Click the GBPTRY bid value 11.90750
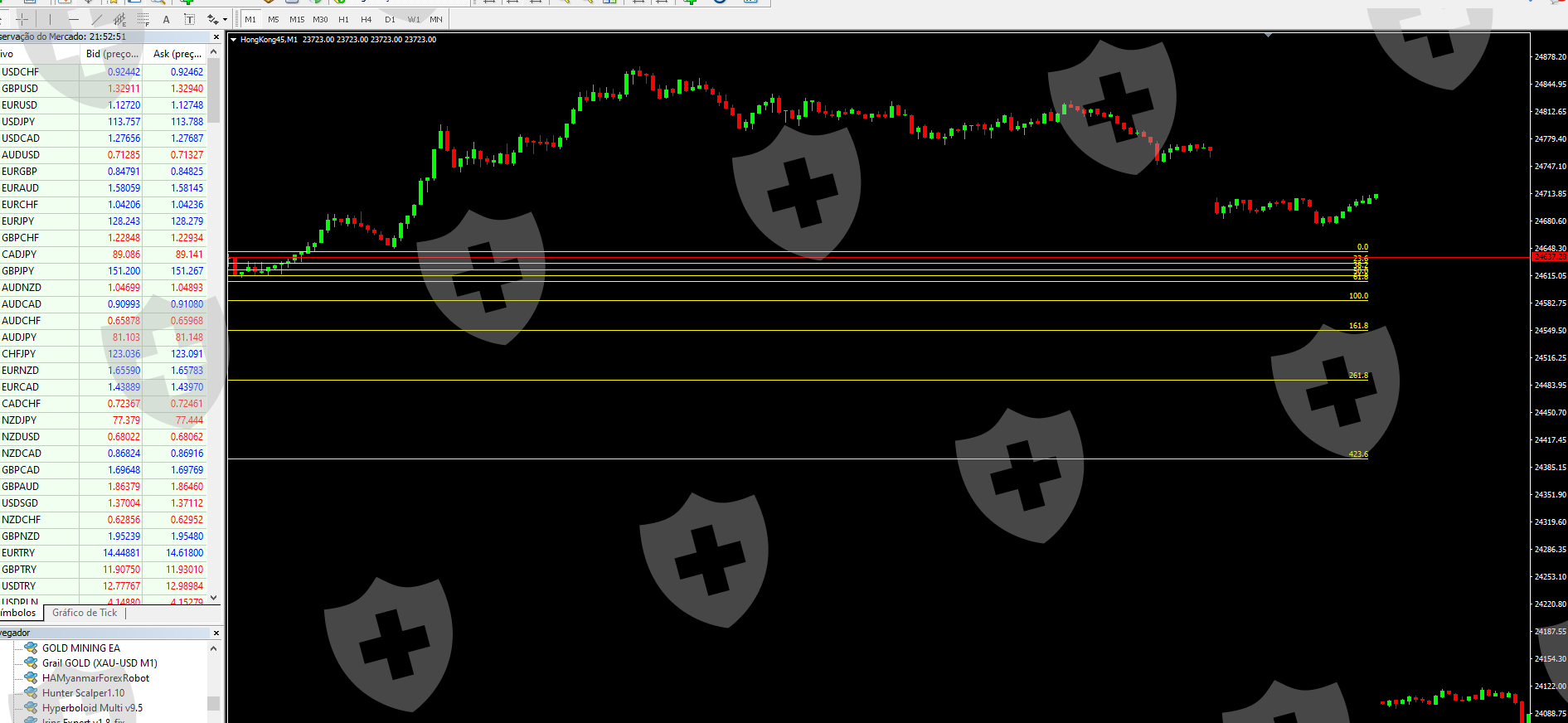Viewport: 1568px width, 723px height. pos(122,570)
